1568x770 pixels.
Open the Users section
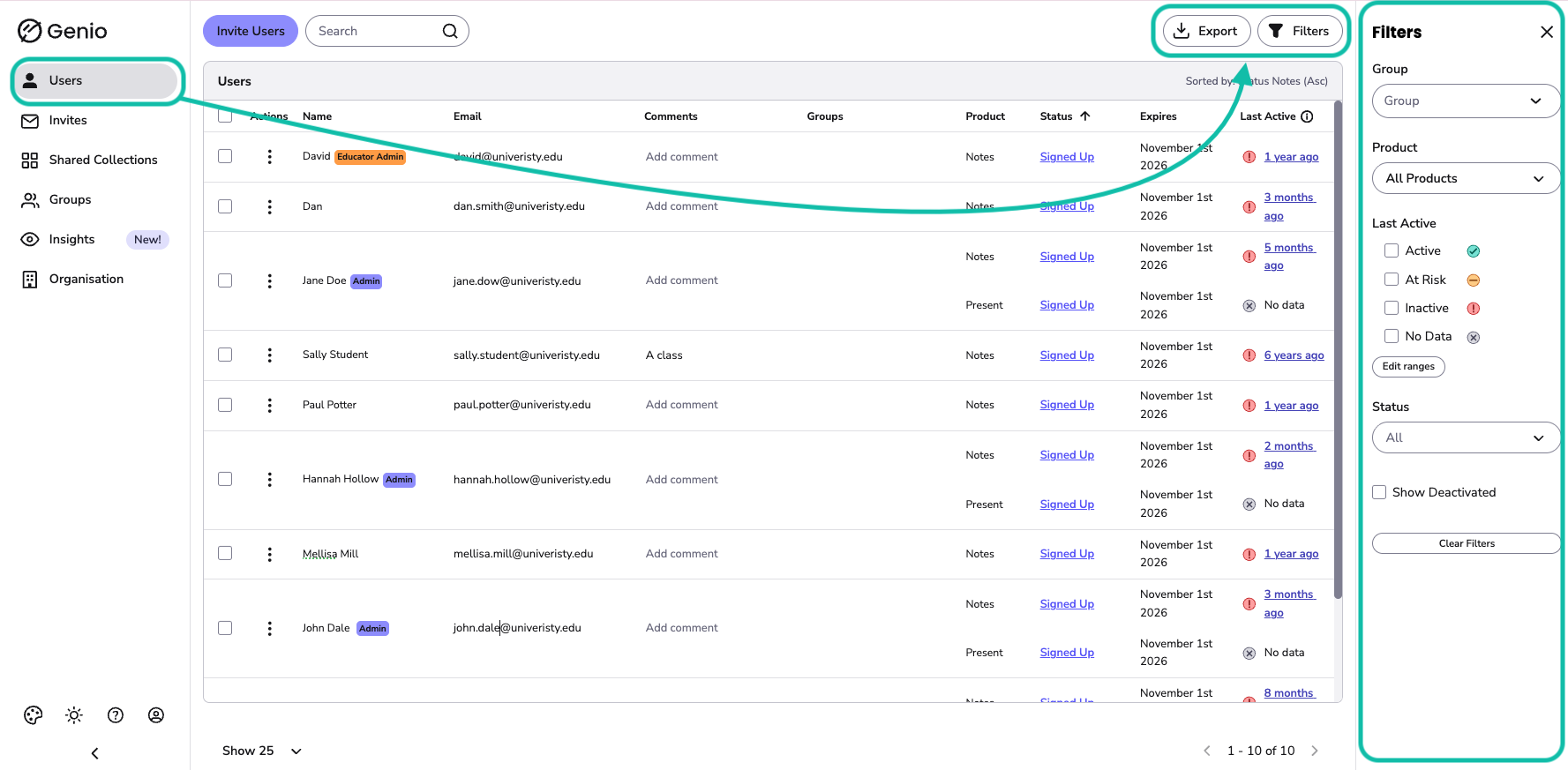[x=98, y=80]
